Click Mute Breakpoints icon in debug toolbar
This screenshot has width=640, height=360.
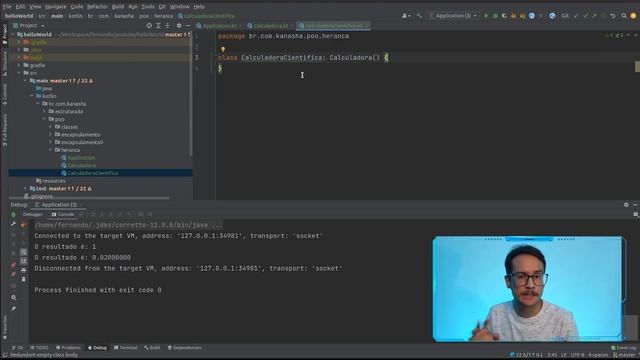(13, 274)
